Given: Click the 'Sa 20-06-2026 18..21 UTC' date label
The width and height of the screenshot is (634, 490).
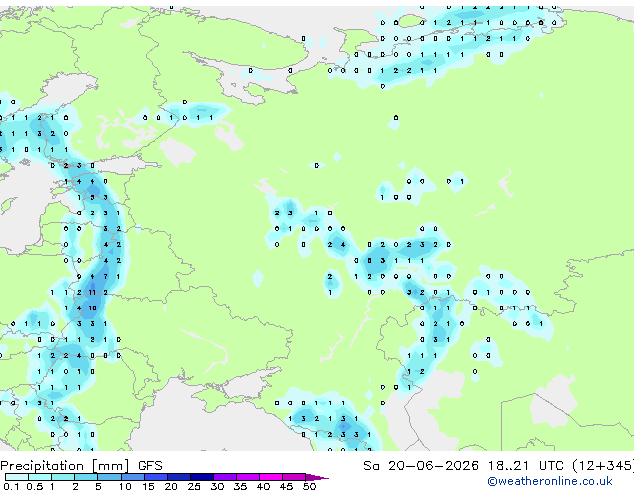Looking at the screenshot, I should point(463,466).
